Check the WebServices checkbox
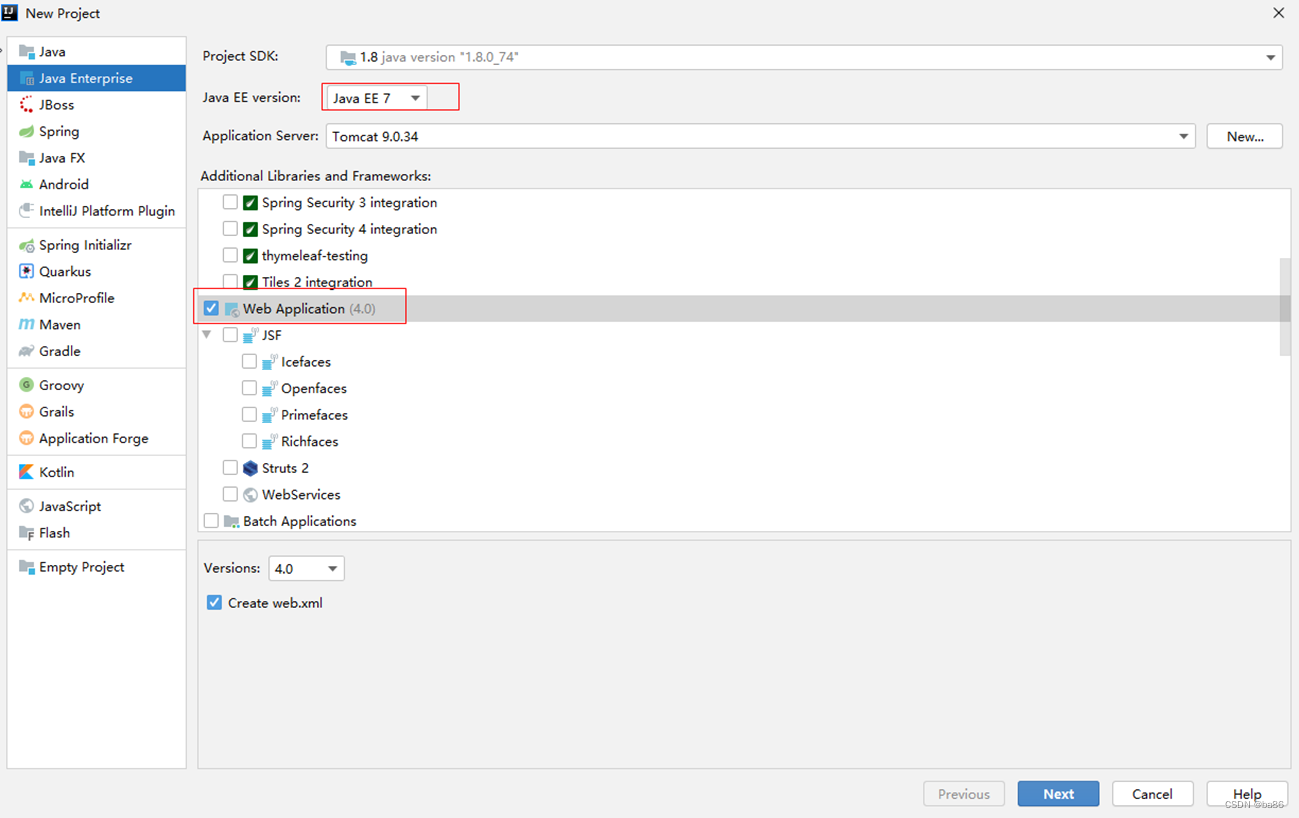The width and height of the screenshot is (1299, 818). click(230, 495)
